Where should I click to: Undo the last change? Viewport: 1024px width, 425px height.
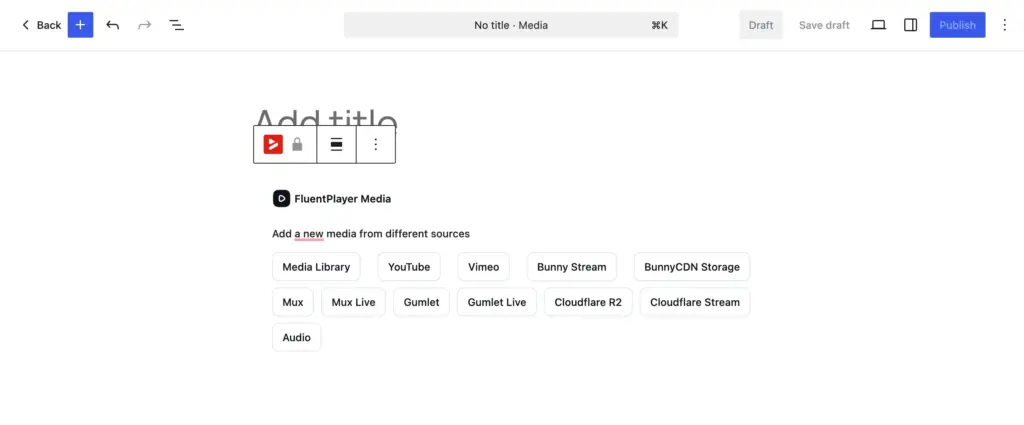click(x=112, y=25)
